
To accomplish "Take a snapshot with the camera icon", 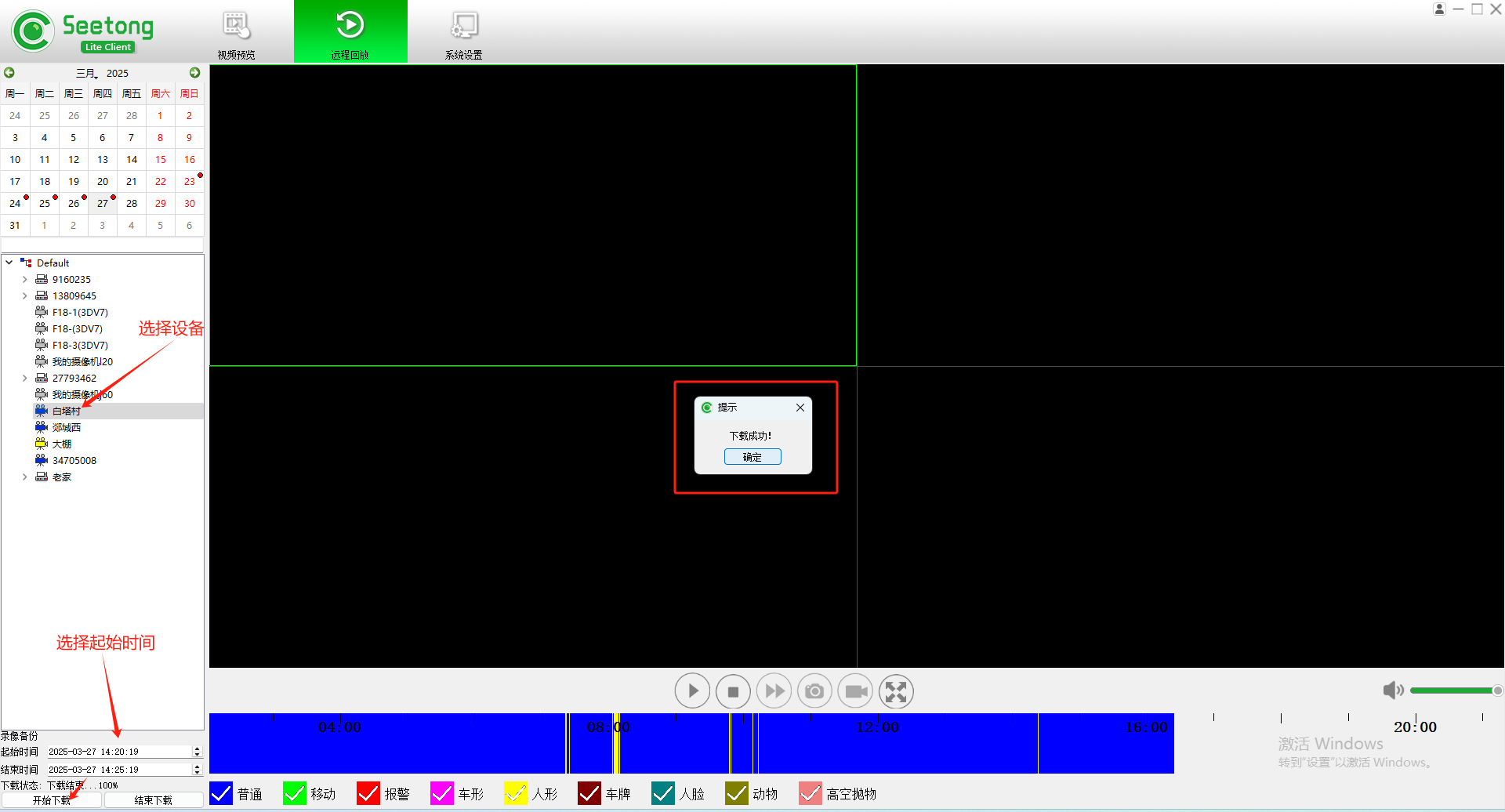I will pos(814,691).
